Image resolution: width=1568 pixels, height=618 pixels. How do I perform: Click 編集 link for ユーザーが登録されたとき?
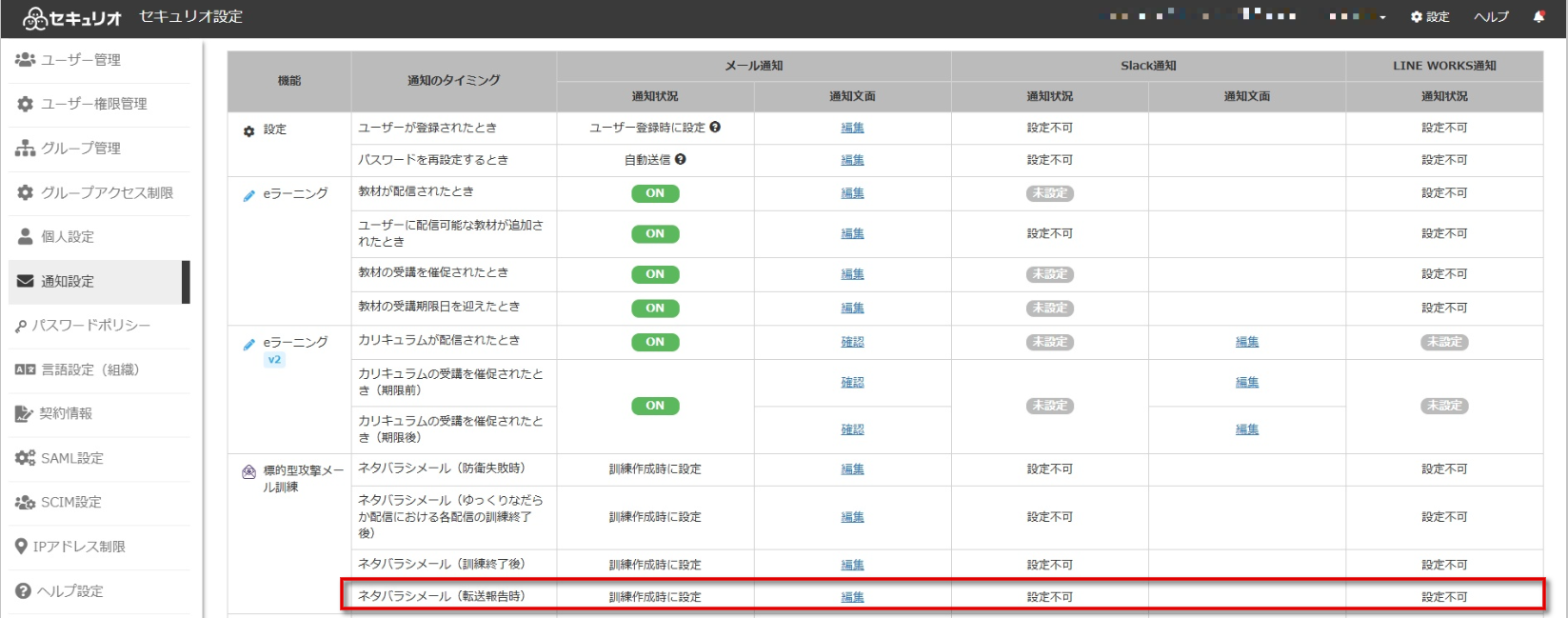coord(852,128)
